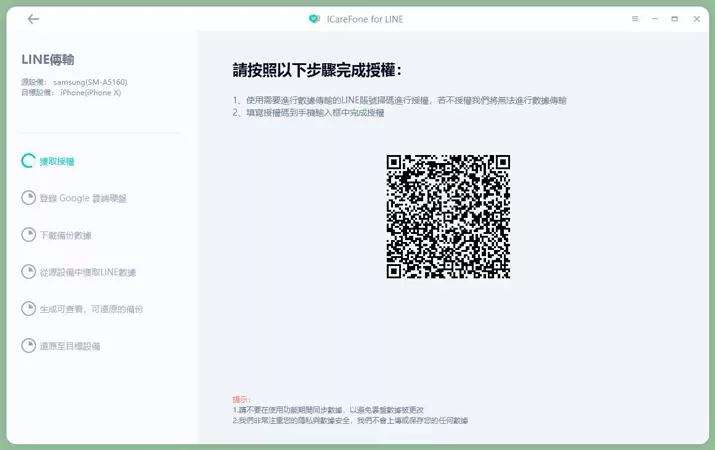Viewport: 715px width, 450px height.
Task: Maximize the iCareFone window
Action: 674,19
